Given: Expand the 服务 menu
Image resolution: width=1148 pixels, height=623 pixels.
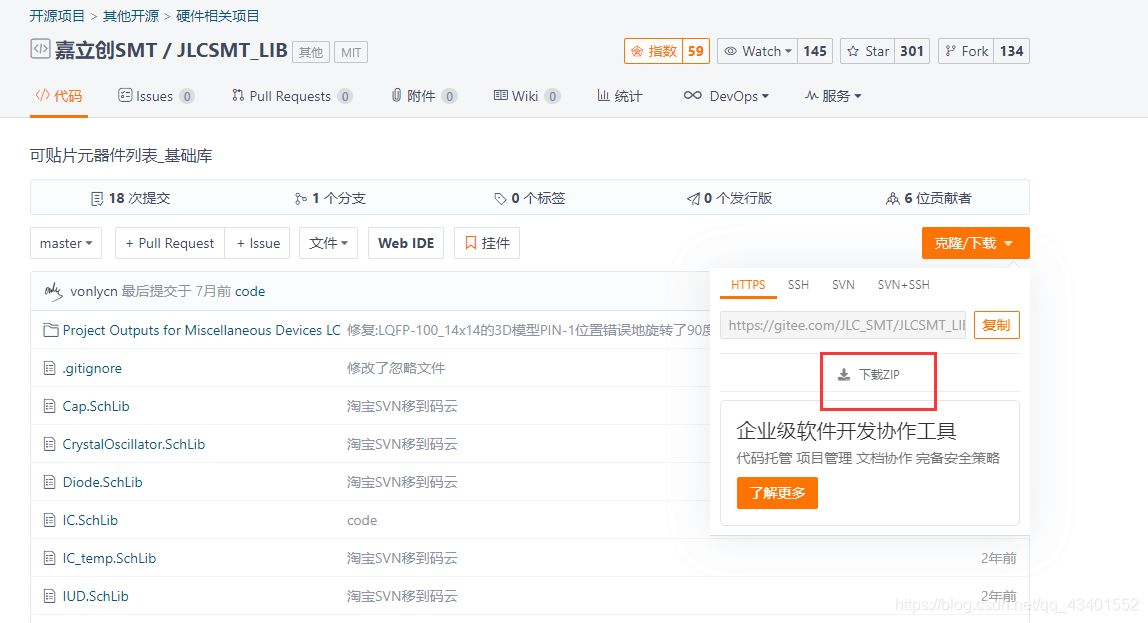Looking at the screenshot, I should [832, 96].
